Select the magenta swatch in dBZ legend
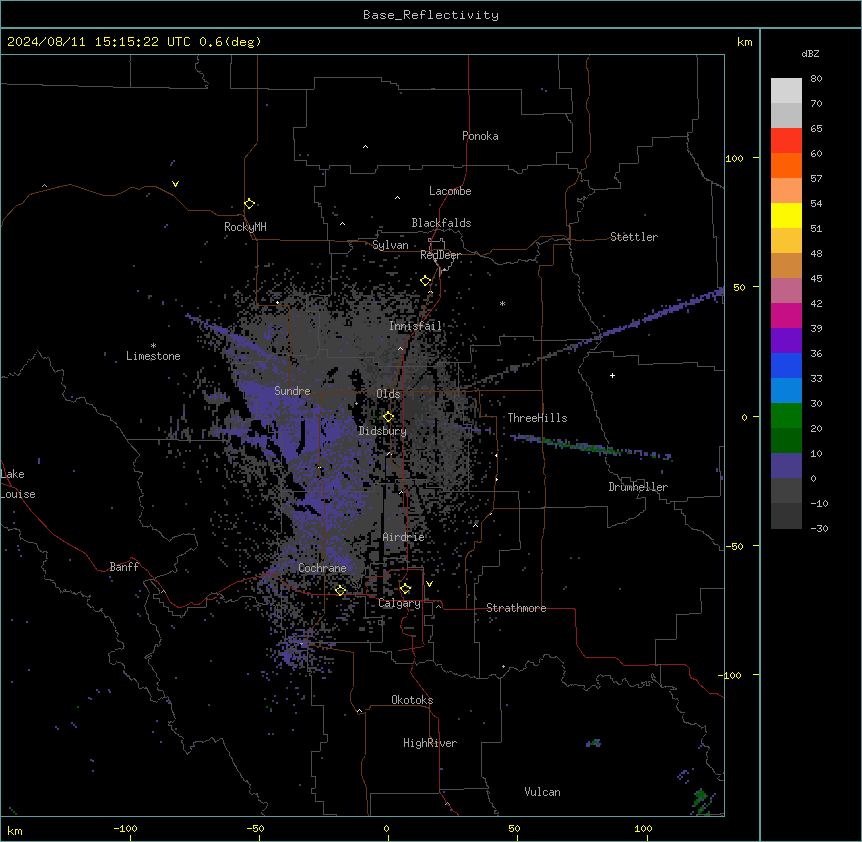 786,315
